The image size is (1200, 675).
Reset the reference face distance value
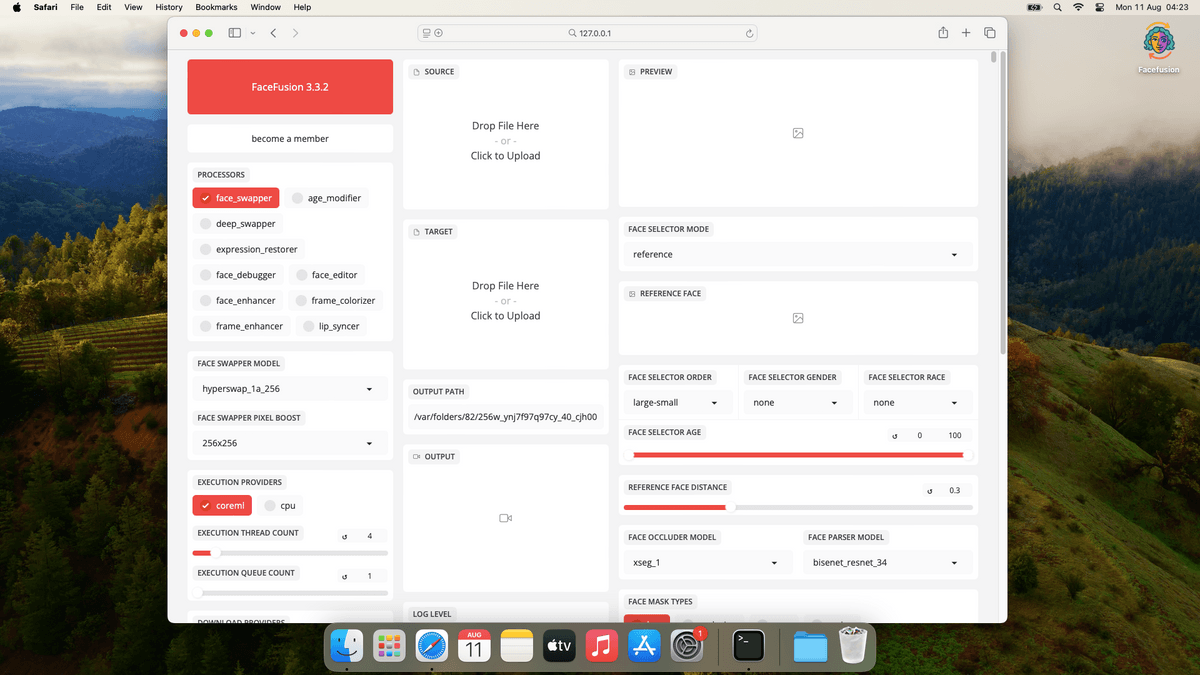point(929,490)
